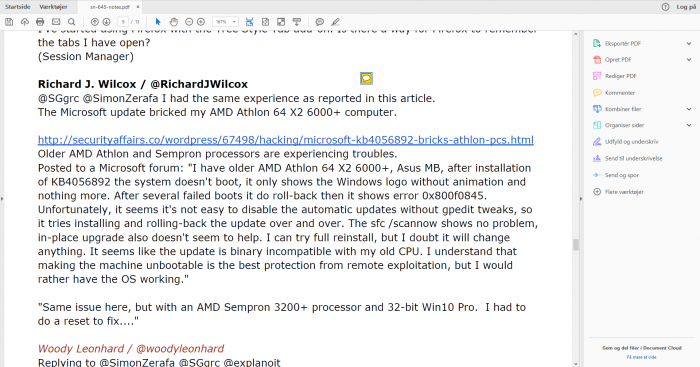This screenshot has height=367, width=700.
Task: Open Send til underskrivelse tool
Action: (x=633, y=158)
